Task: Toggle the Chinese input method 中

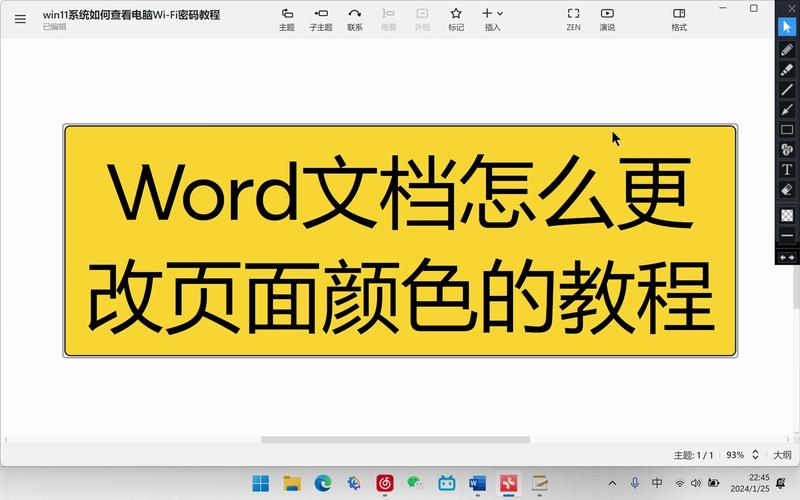Action: pyautogui.click(x=657, y=482)
